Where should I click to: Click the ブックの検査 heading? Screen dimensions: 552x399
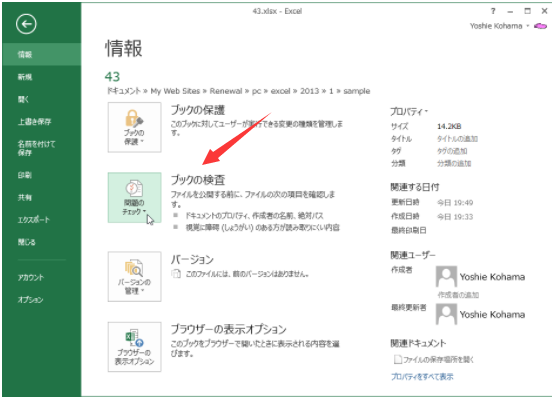tap(198, 180)
